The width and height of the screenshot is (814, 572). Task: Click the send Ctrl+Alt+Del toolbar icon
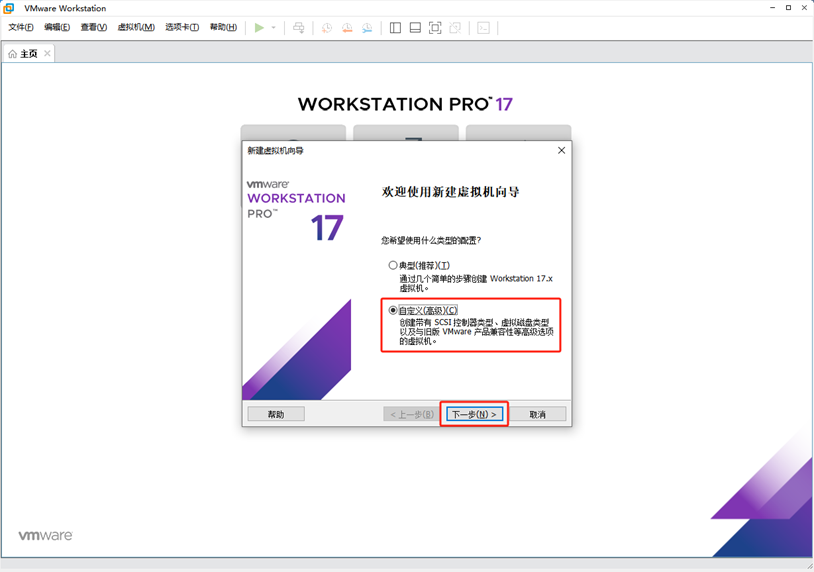click(x=299, y=28)
